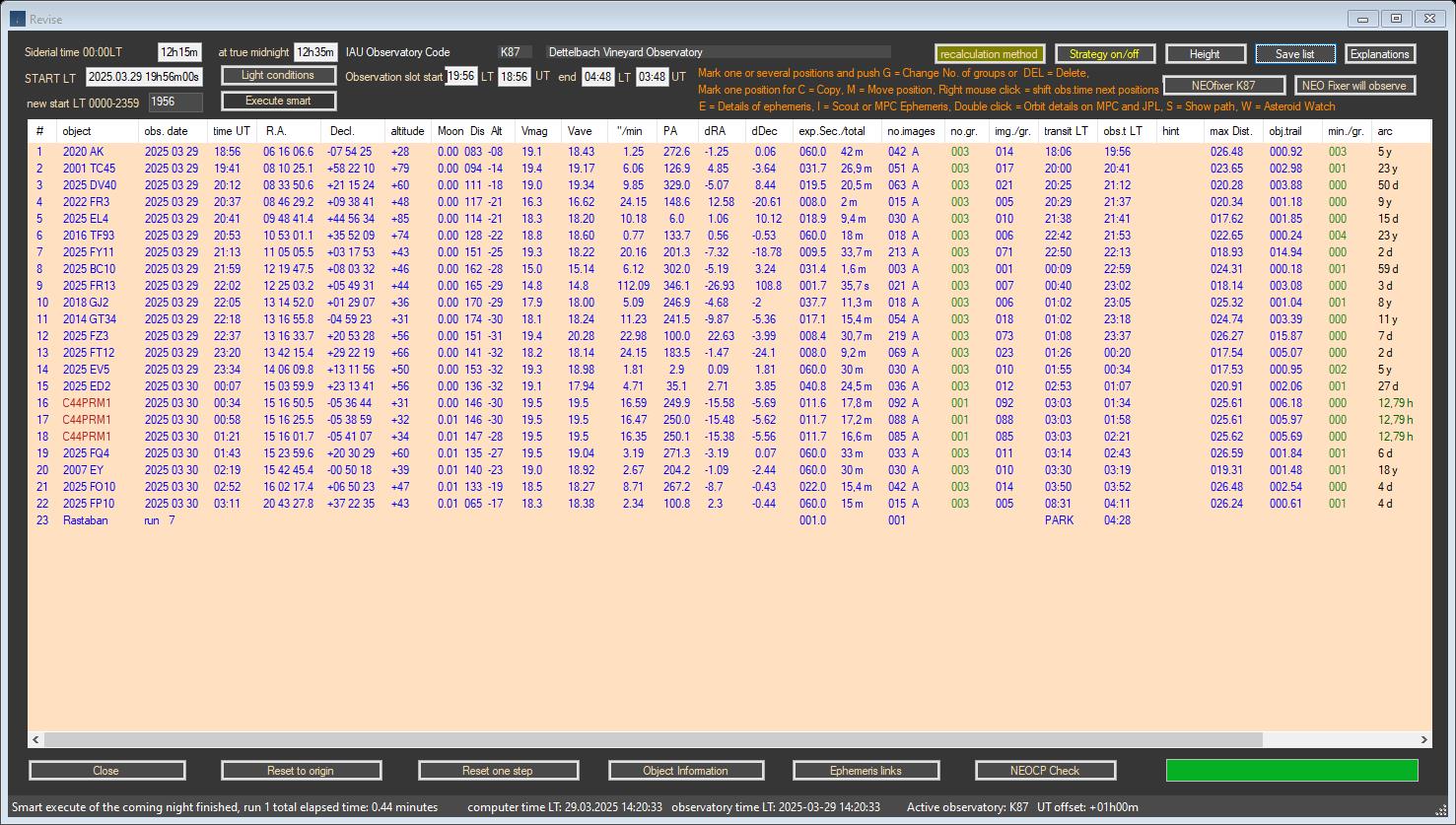Select object 2016 TF93

89,236
